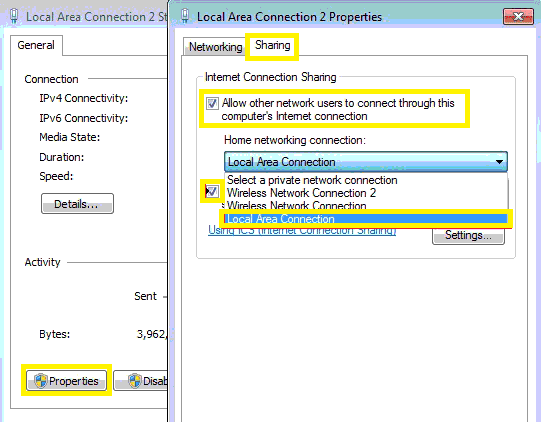Image resolution: width=541 pixels, height=422 pixels.
Task: Pick Select a private network connection entry
Action: click(x=312, y=180)
